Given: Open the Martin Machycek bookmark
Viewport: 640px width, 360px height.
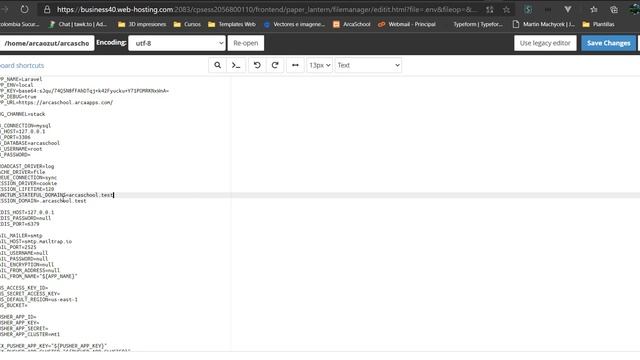Looking at the screenshot, I should (x=543, y=24).
